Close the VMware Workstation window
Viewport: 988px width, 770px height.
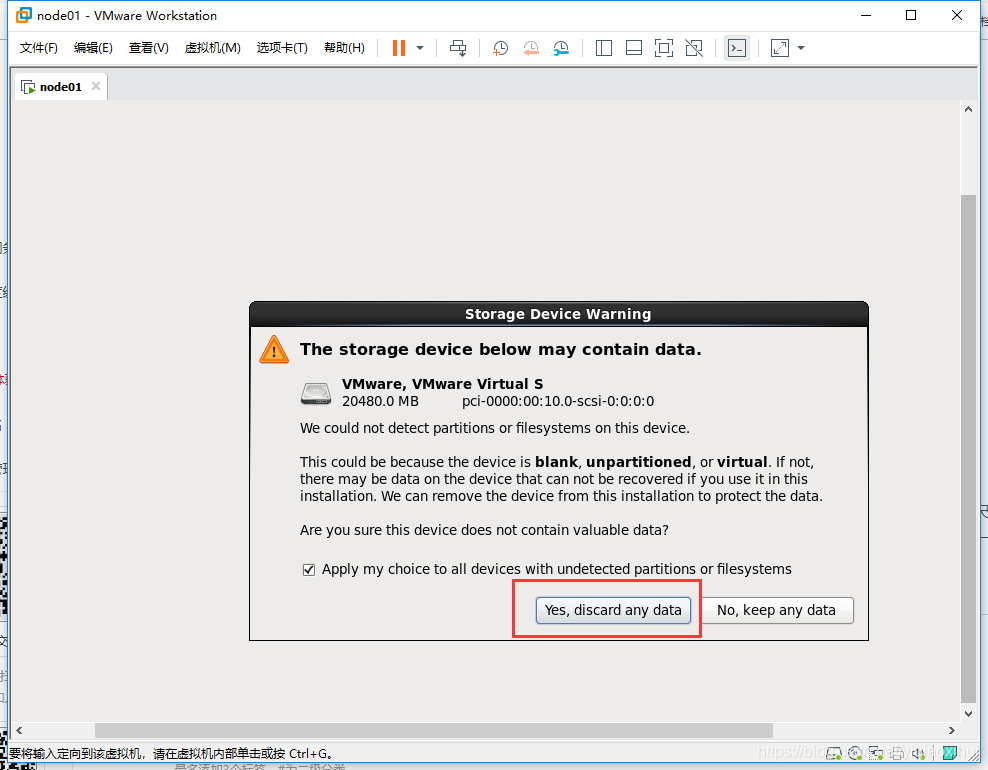(x=956, y=15)
